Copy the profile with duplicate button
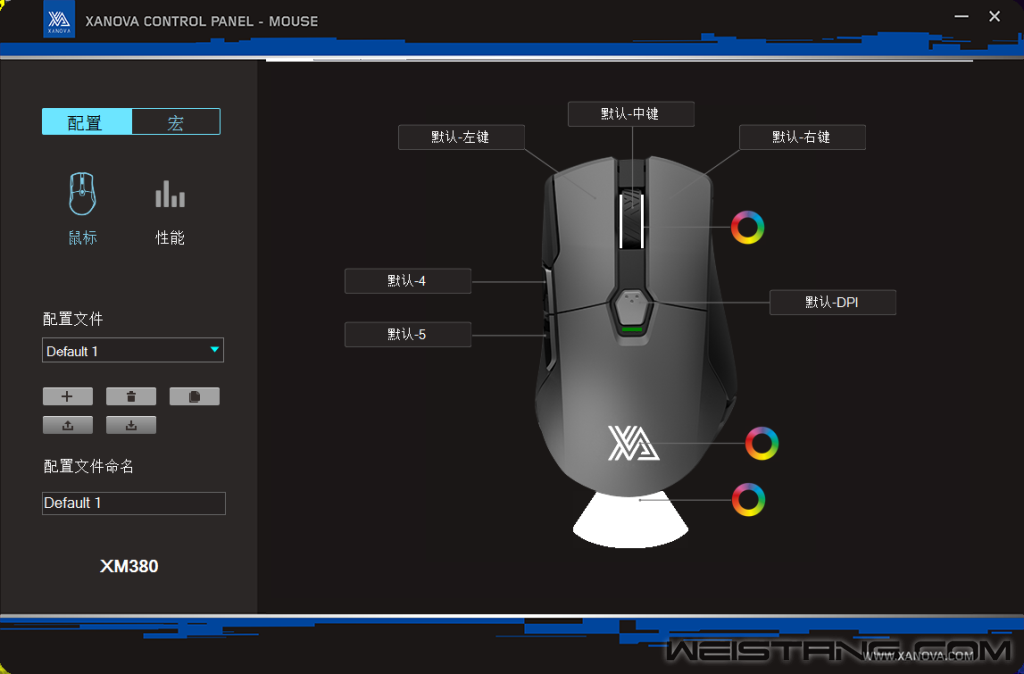This screenshot has height=674, width=1024. [195, 396]
